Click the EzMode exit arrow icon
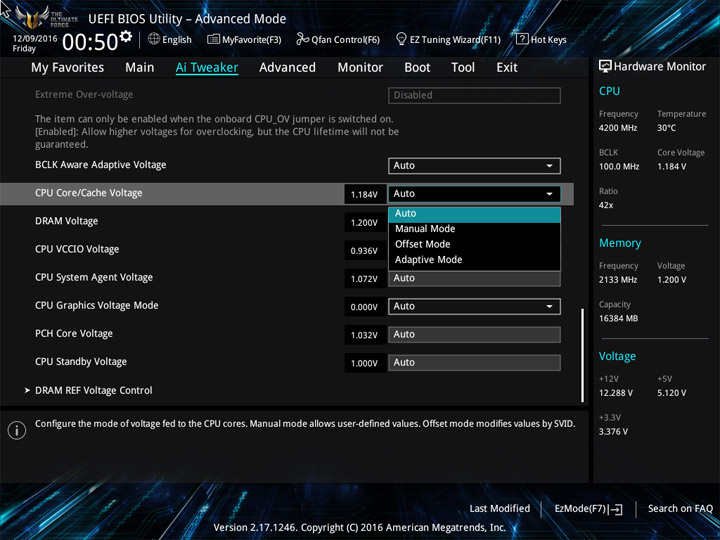Image resolution: width=720 pixels, height=540 pixels. point(616,509)
